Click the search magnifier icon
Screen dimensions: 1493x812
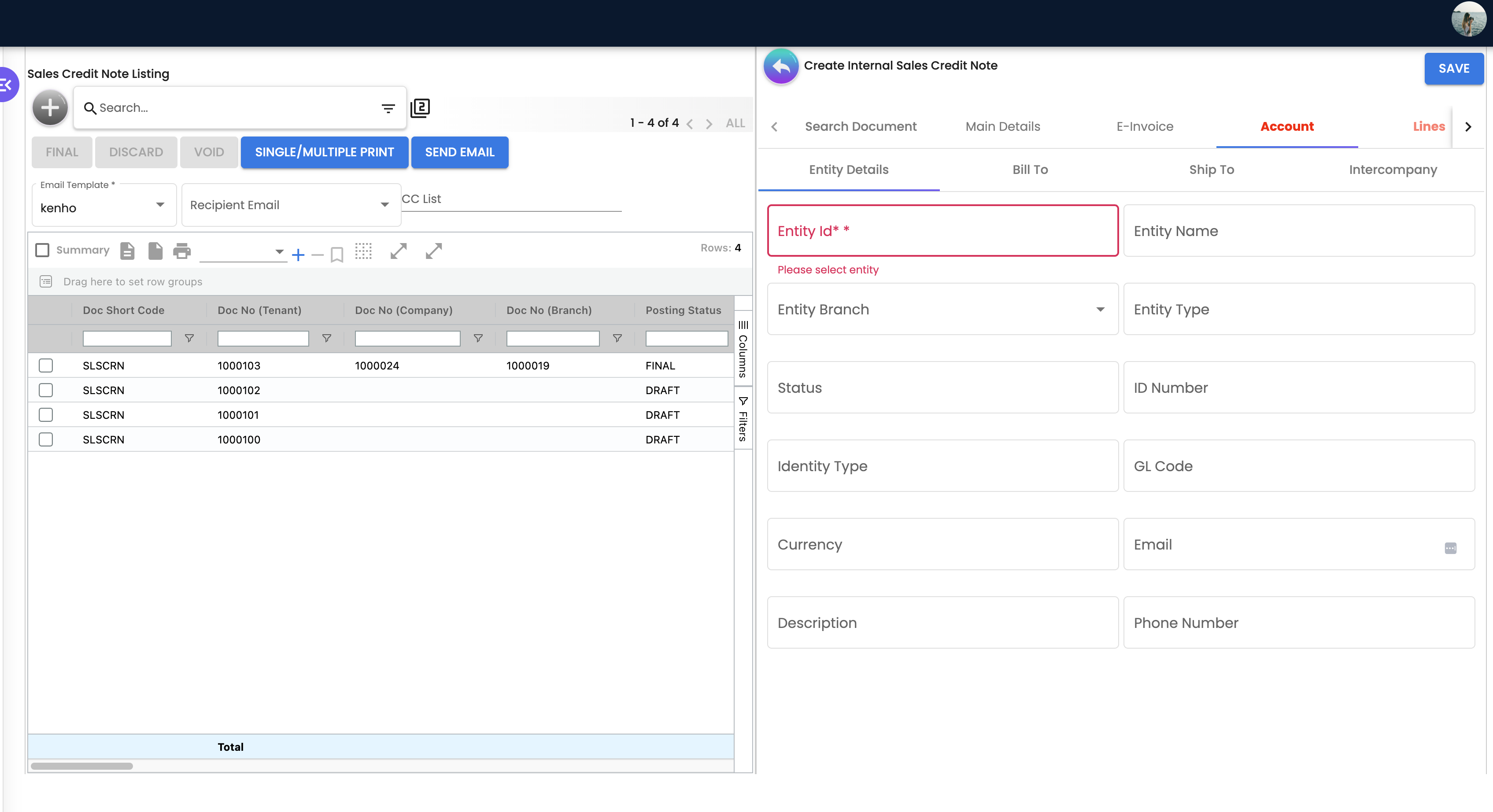click(x=90, y=108)
